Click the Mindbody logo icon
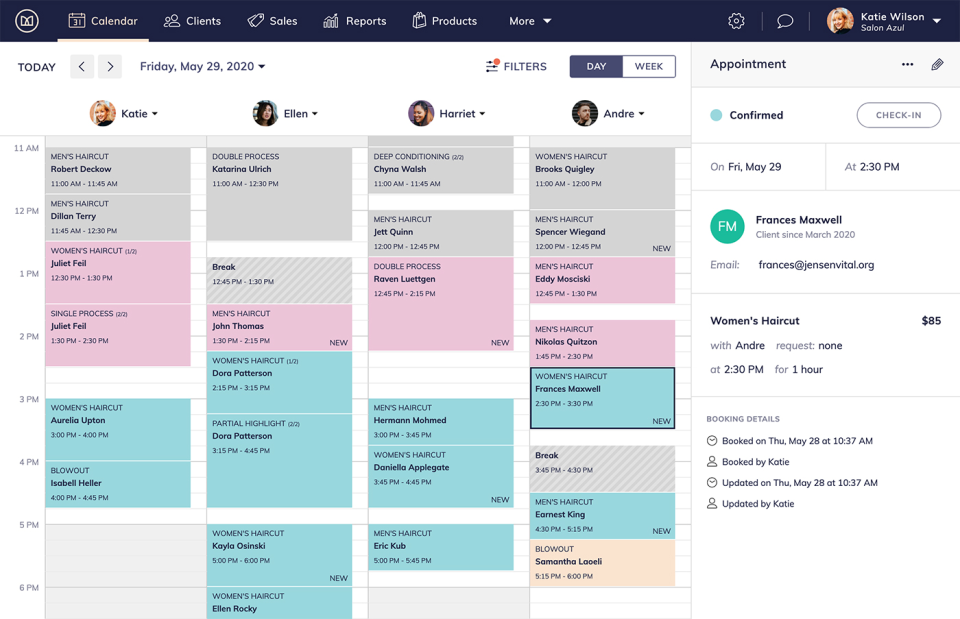The image size is (960, 619). click(x=26, y=21)
